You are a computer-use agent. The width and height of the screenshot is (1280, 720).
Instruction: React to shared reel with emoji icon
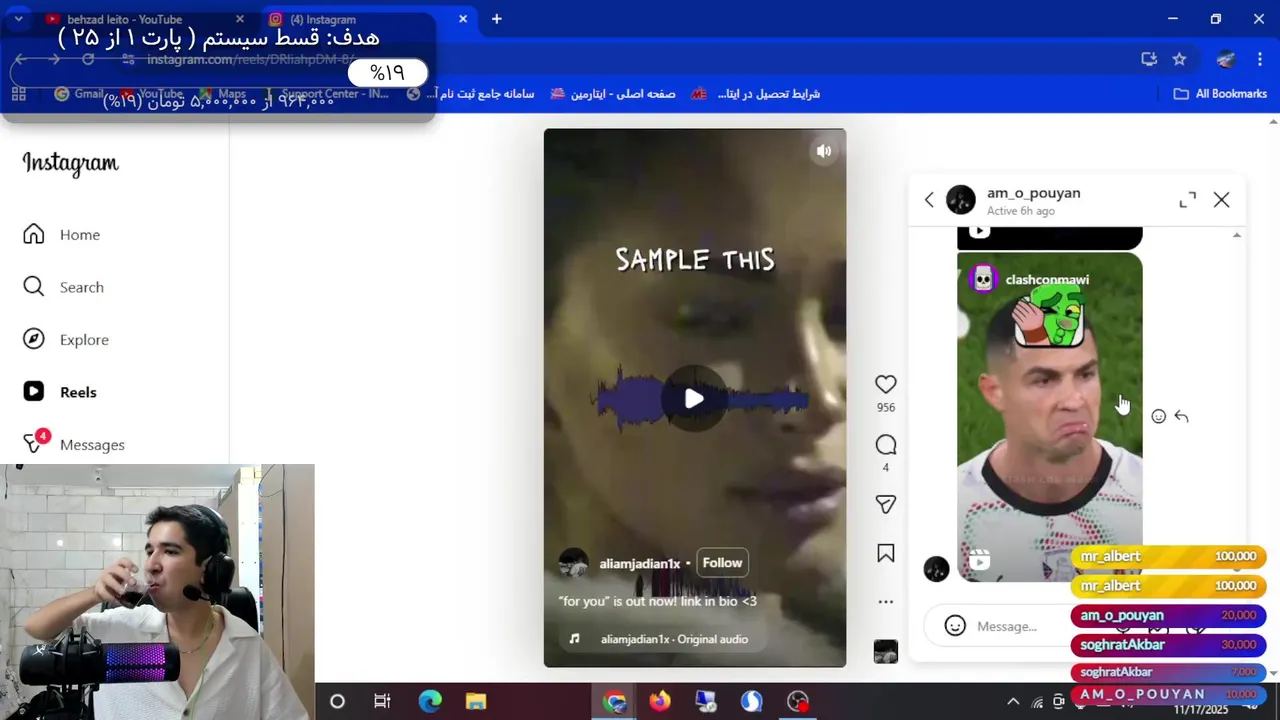(x=1158, y=416)
